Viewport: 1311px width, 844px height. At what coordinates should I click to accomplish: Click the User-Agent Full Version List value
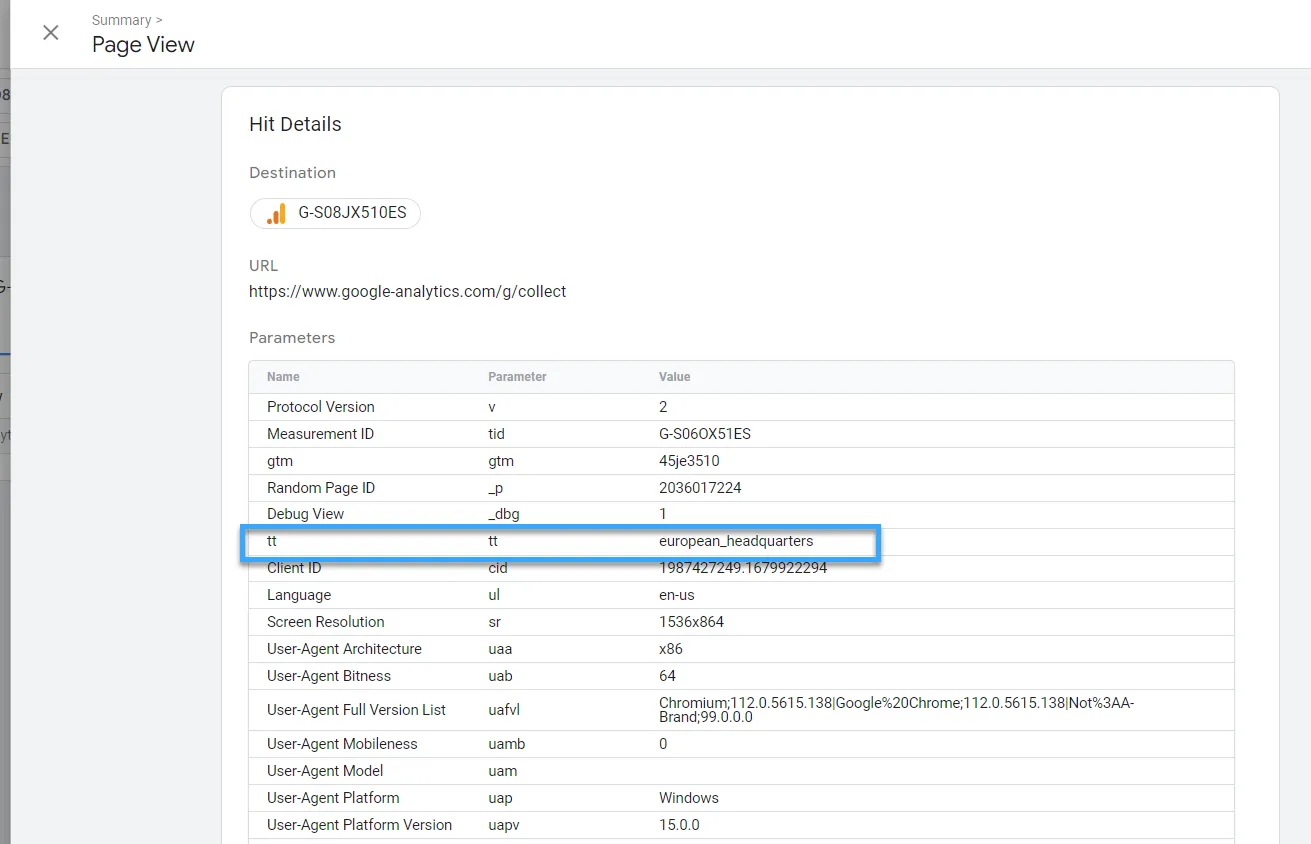click(895, 710)
